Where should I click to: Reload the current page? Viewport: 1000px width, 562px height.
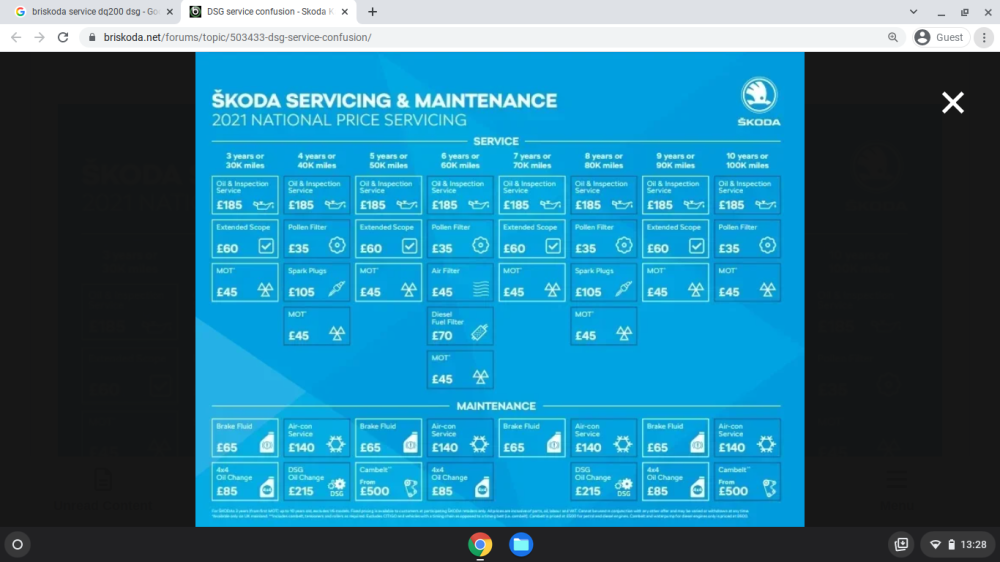pyautogui.click(x=62, y=38)
